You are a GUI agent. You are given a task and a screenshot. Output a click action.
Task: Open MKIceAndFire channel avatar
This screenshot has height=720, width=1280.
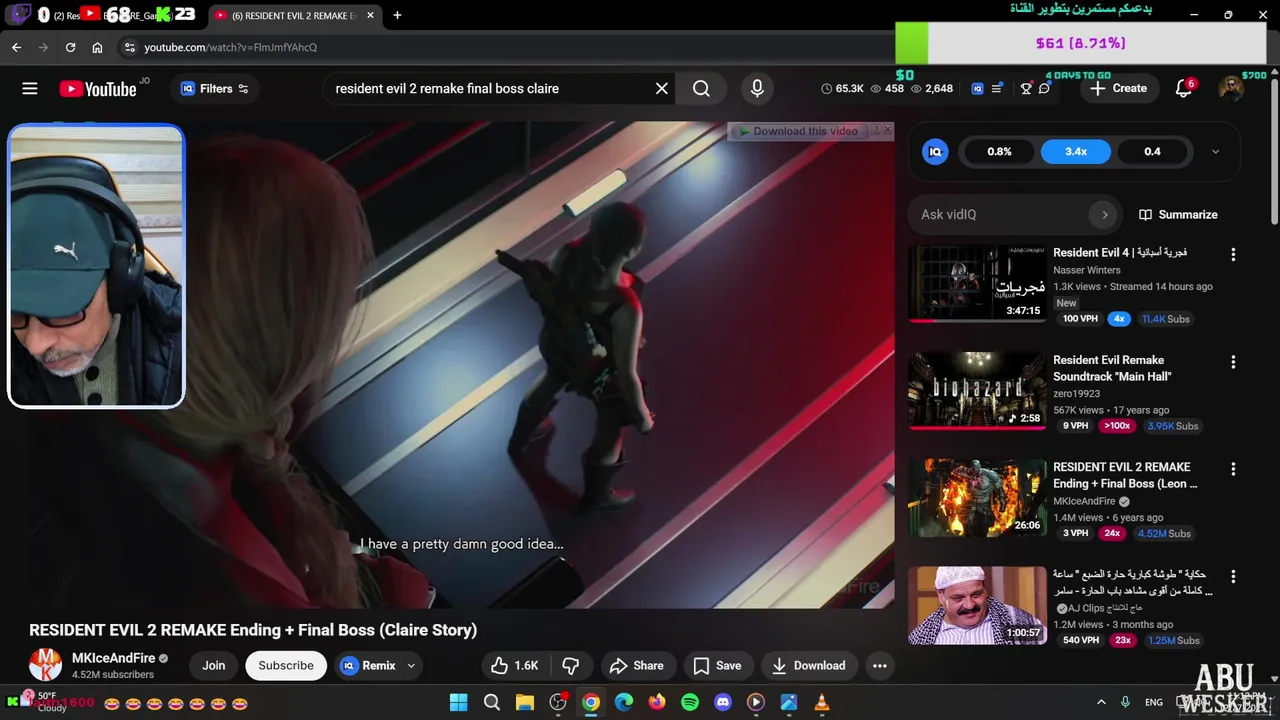(45, 665)
